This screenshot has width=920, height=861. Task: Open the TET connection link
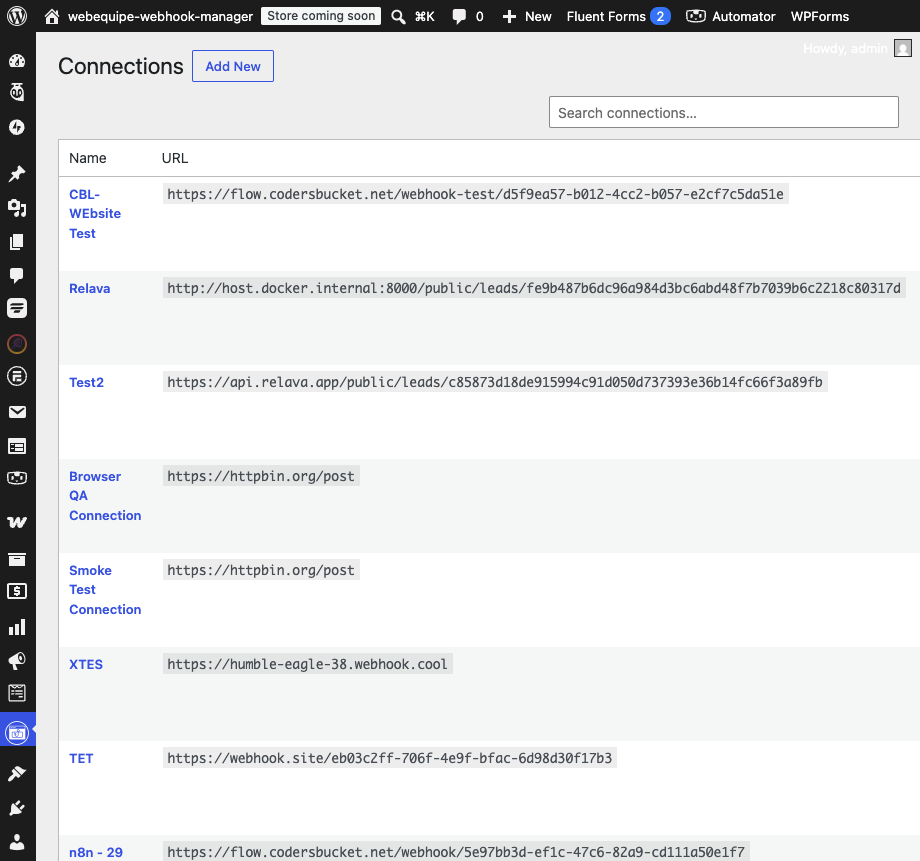click(81, 758)
